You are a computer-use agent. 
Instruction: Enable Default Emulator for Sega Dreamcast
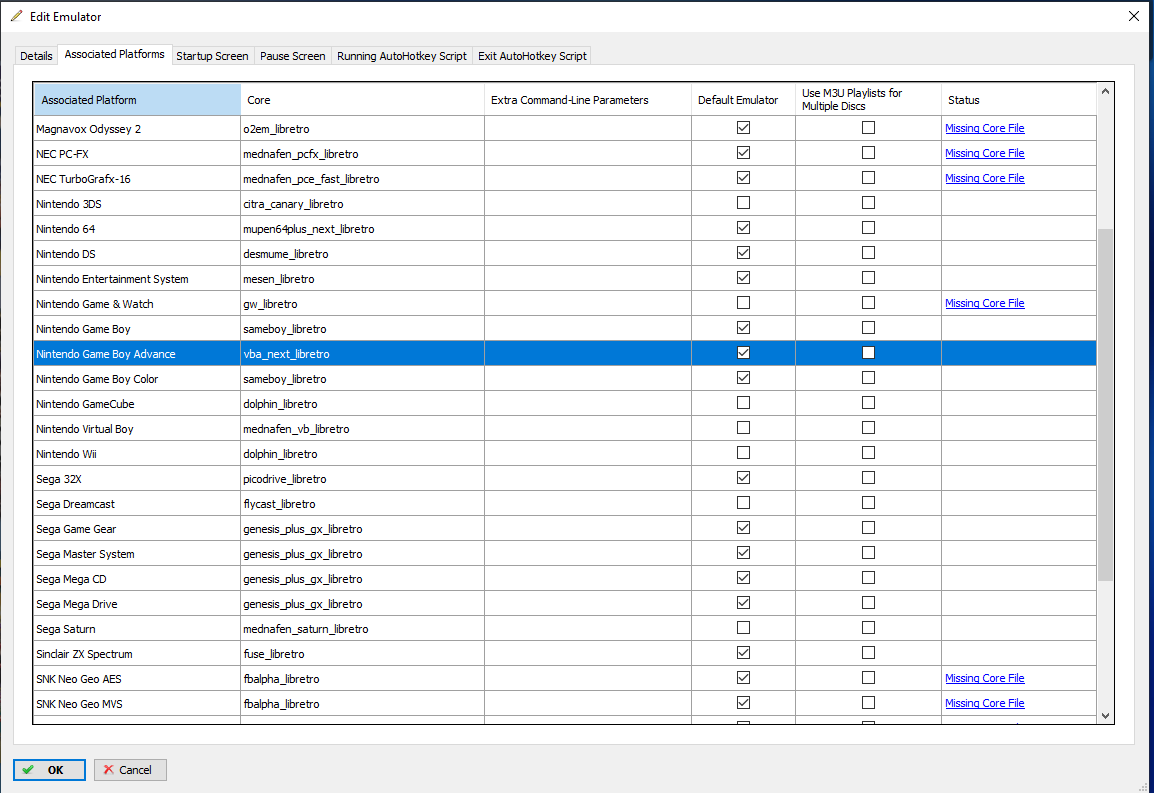click(743, 503)
